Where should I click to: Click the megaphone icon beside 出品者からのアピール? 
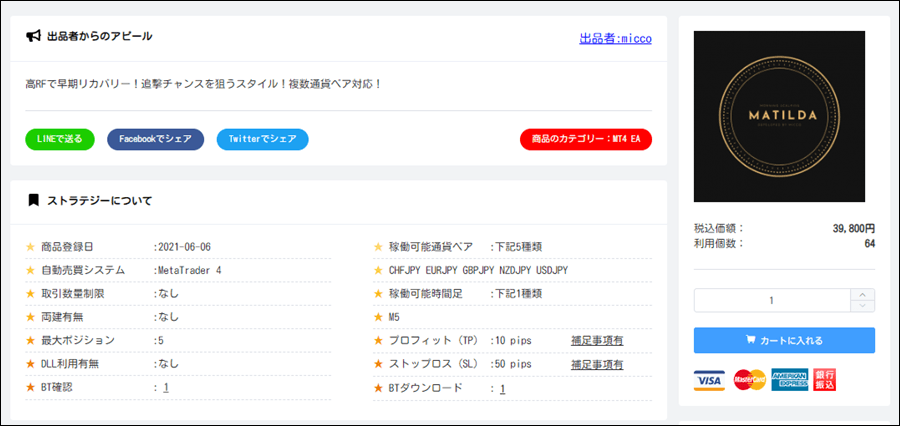coord(33,36)
